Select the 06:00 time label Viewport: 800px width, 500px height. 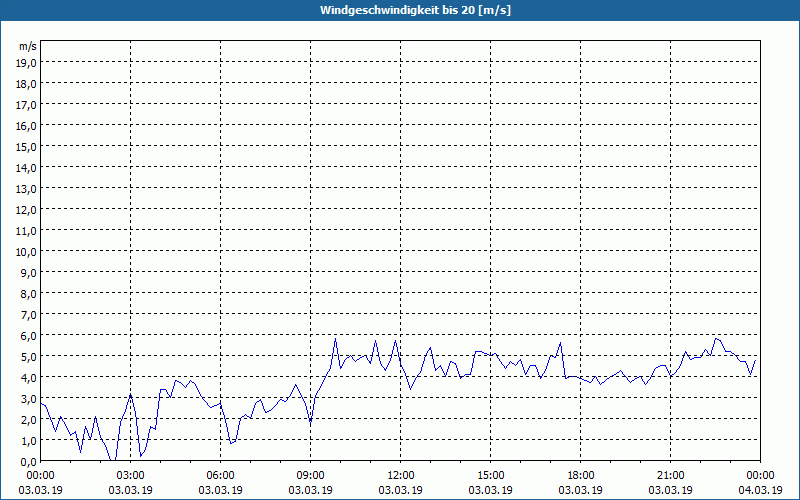point(220,476)
